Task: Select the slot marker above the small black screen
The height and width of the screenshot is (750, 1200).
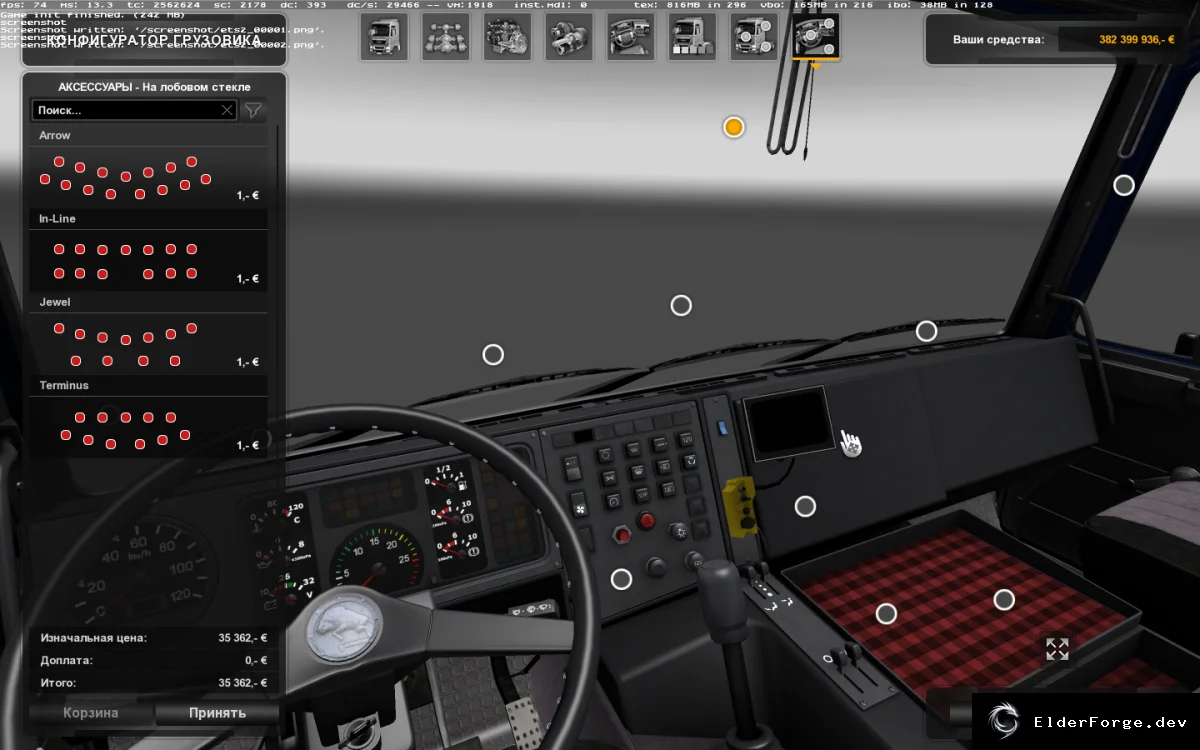Action: coord(681,305)
